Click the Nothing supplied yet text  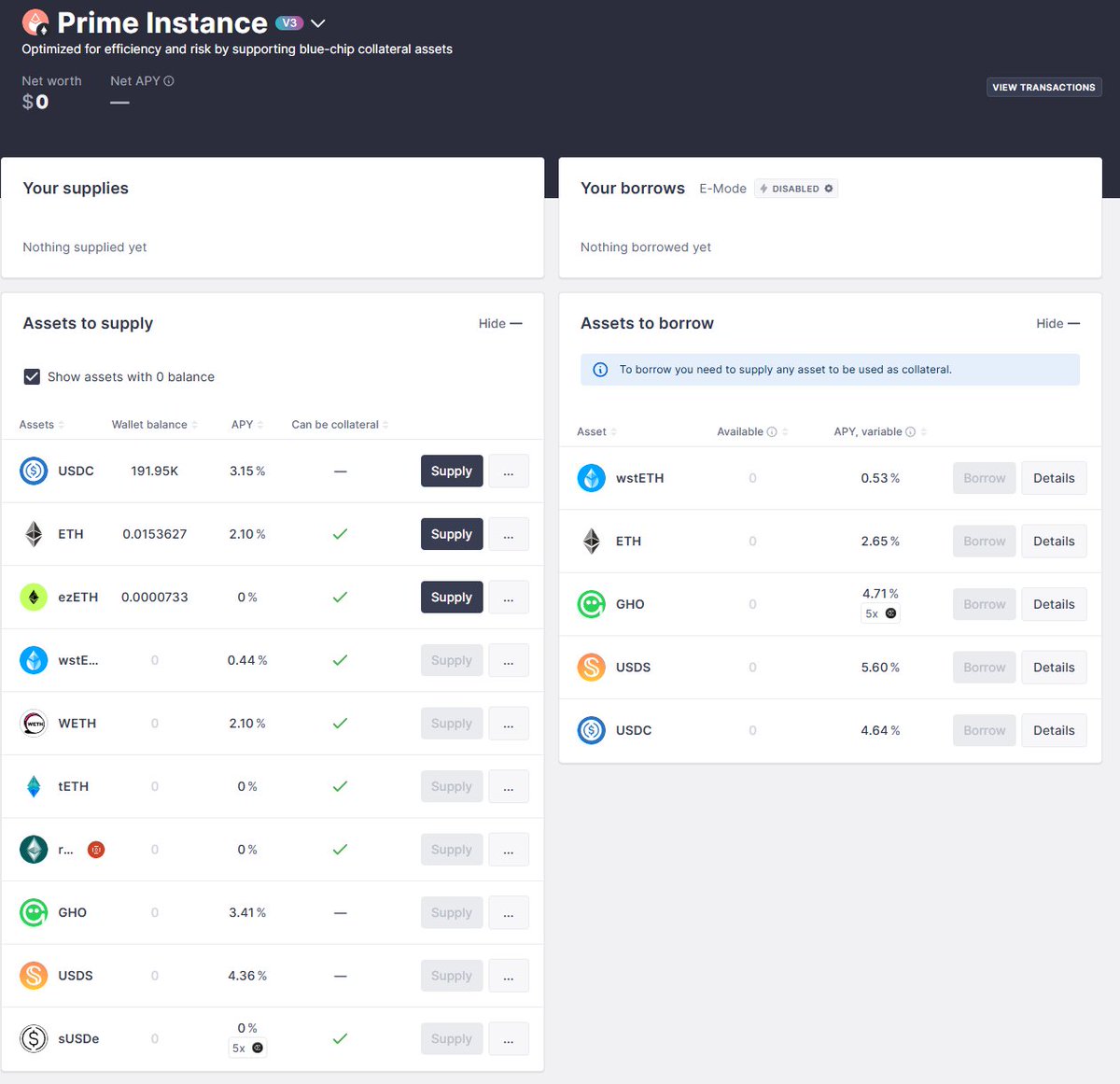click(x=85, y=247)
